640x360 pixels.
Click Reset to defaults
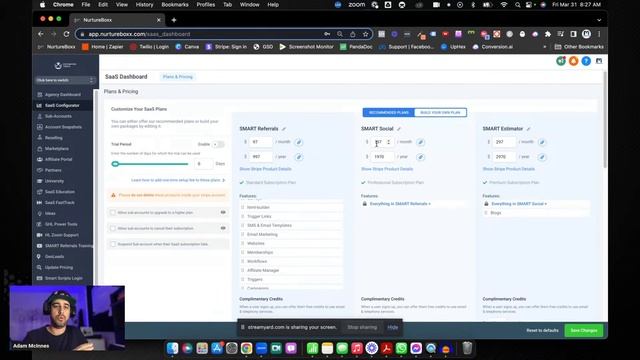point(542,331)
